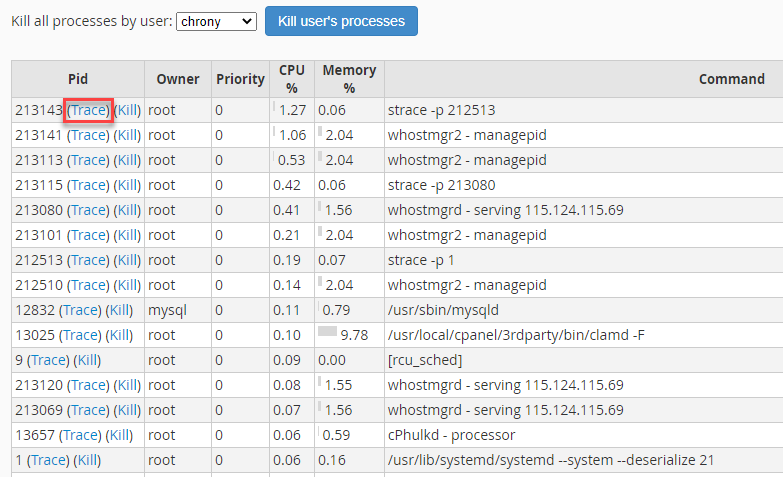This screenshot has width=783, height=477.
Task: Kill the mysqld process 12832
Action: coord(119,310)
